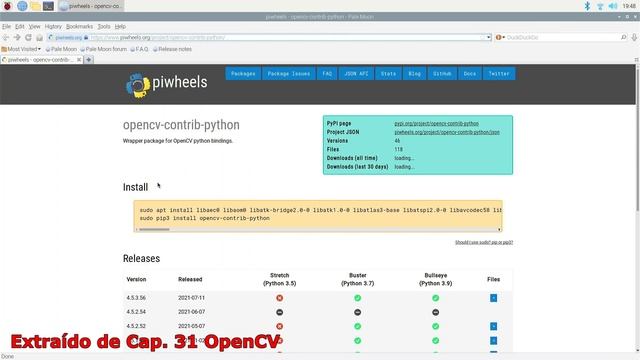
Task: Open the network status icon in tray
Action: 600,6
